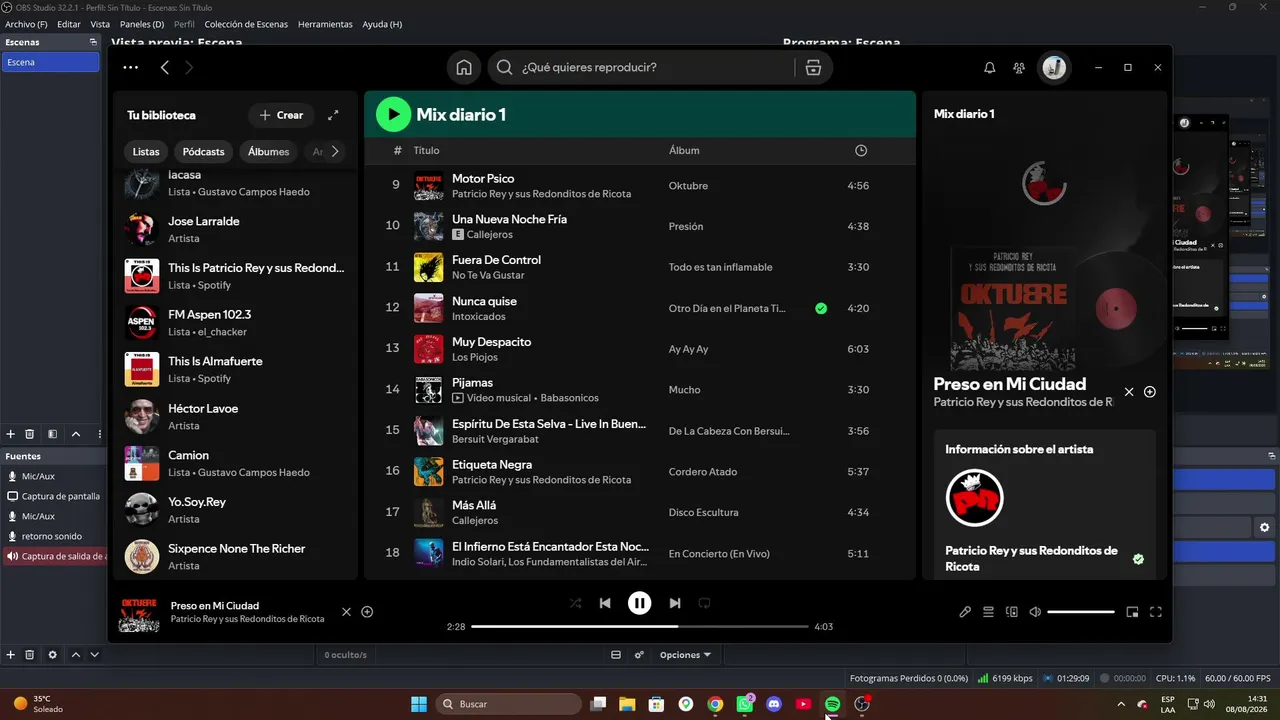Filter library by Álbumes
The image size is (1280, 720).
[269, 152]
